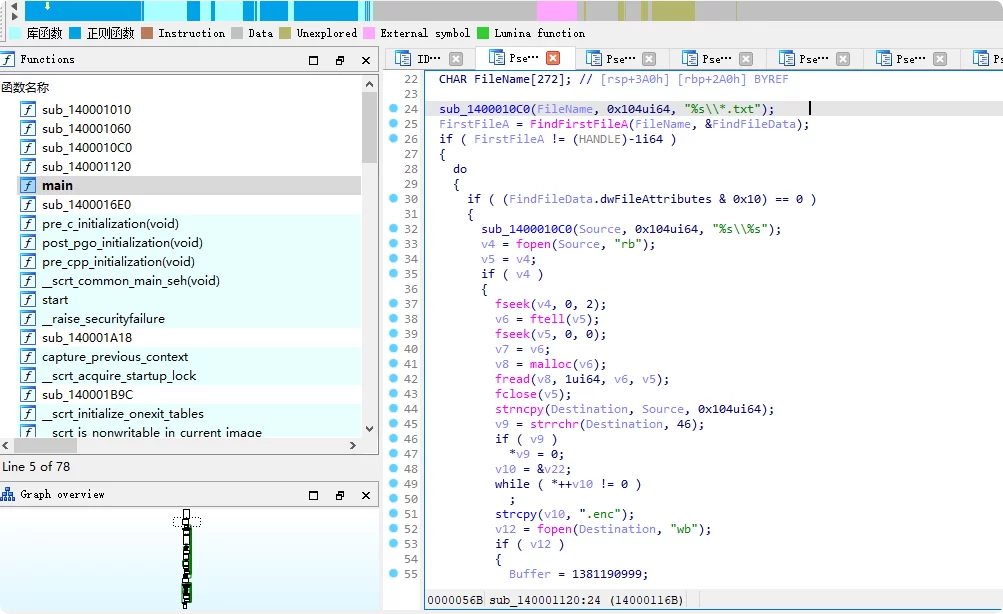1003x614 pixels.
Task: Click the pink External symbol region in navigation band
Action: click(556, 11)
